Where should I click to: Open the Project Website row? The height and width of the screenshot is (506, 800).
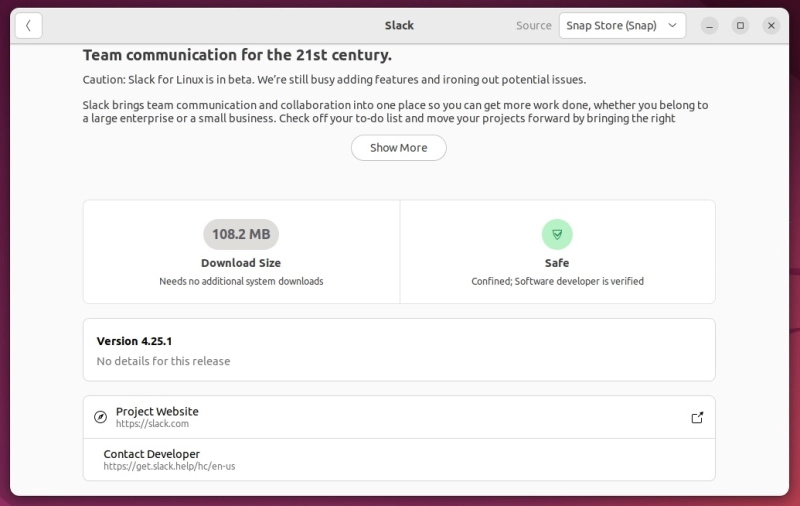point(399,417)
